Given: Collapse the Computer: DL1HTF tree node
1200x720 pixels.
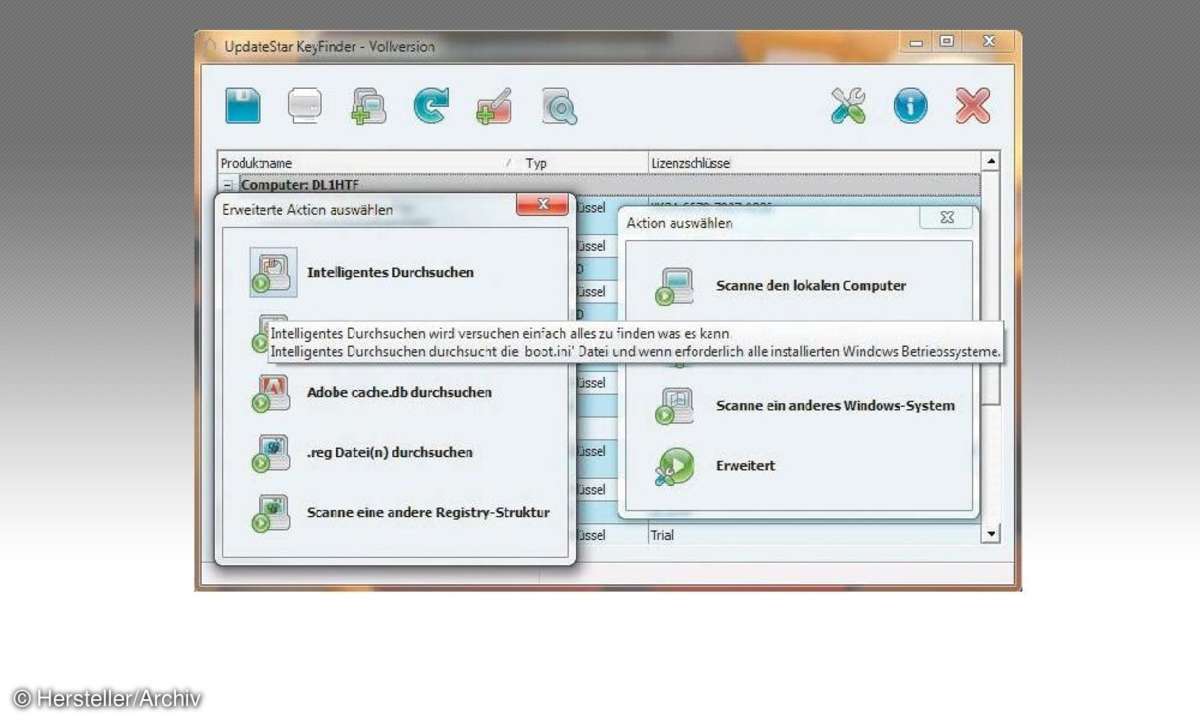Looking at the screenshot, I should pos(228,185).
